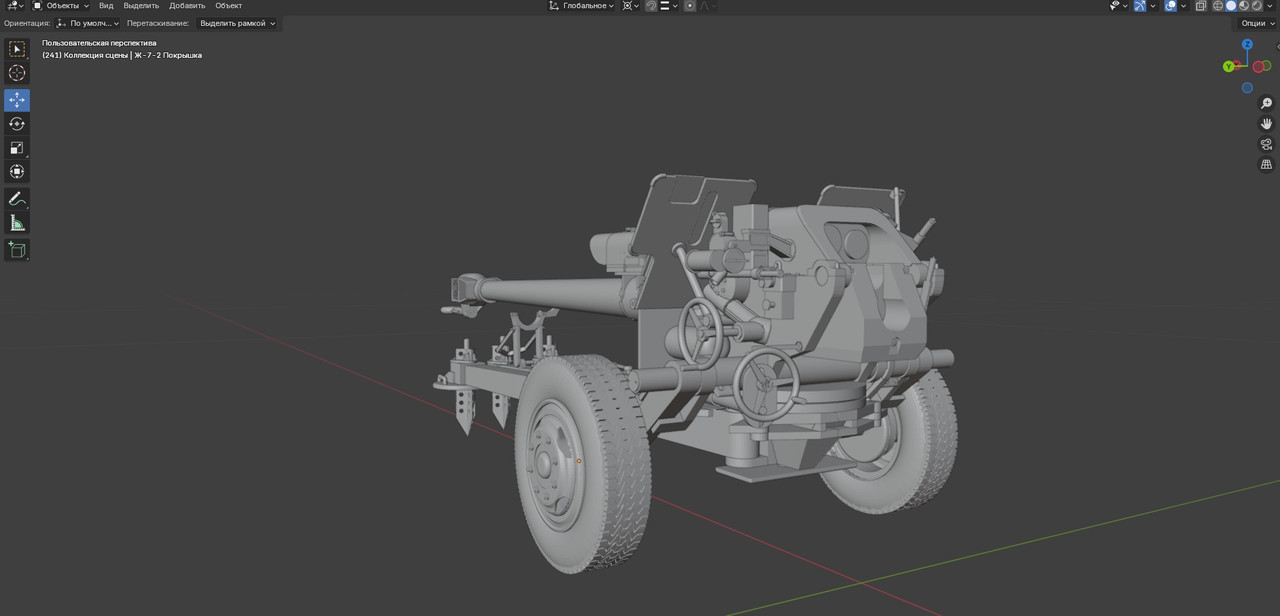
Task: Choose the Add Cube tool
Action: coord(17,250)
